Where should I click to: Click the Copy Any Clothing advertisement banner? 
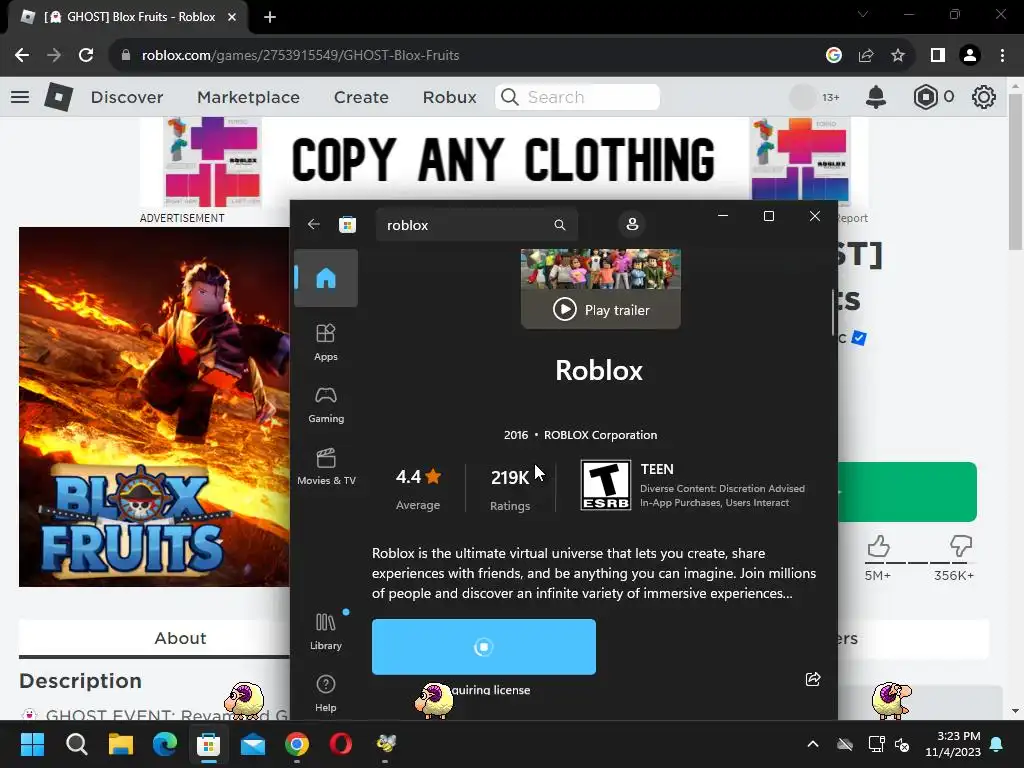pos(504,159)
